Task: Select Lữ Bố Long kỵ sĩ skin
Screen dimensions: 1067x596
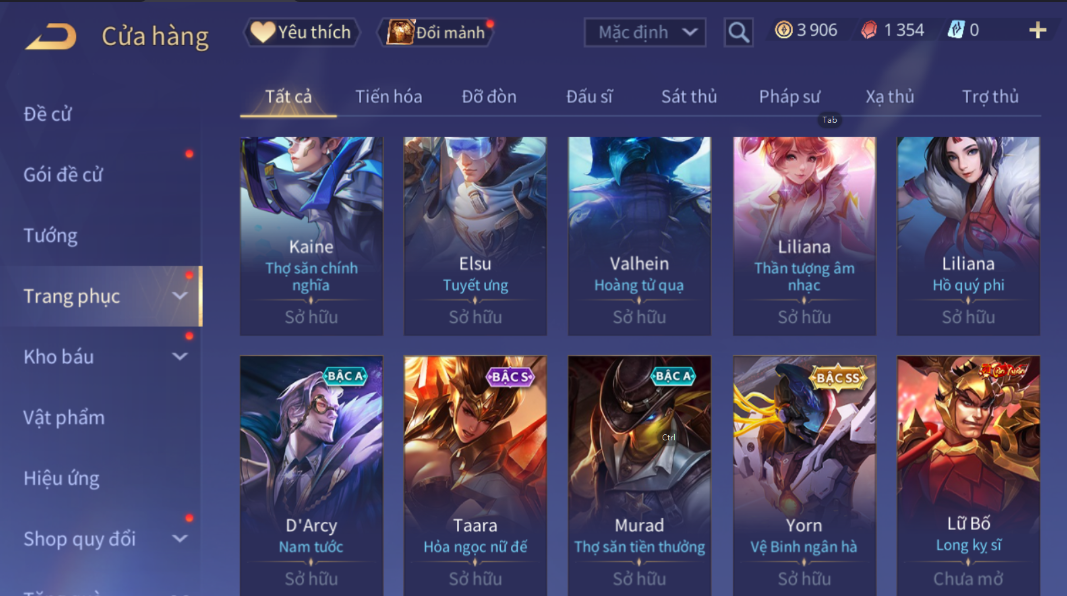Action: tap(968, 476)
